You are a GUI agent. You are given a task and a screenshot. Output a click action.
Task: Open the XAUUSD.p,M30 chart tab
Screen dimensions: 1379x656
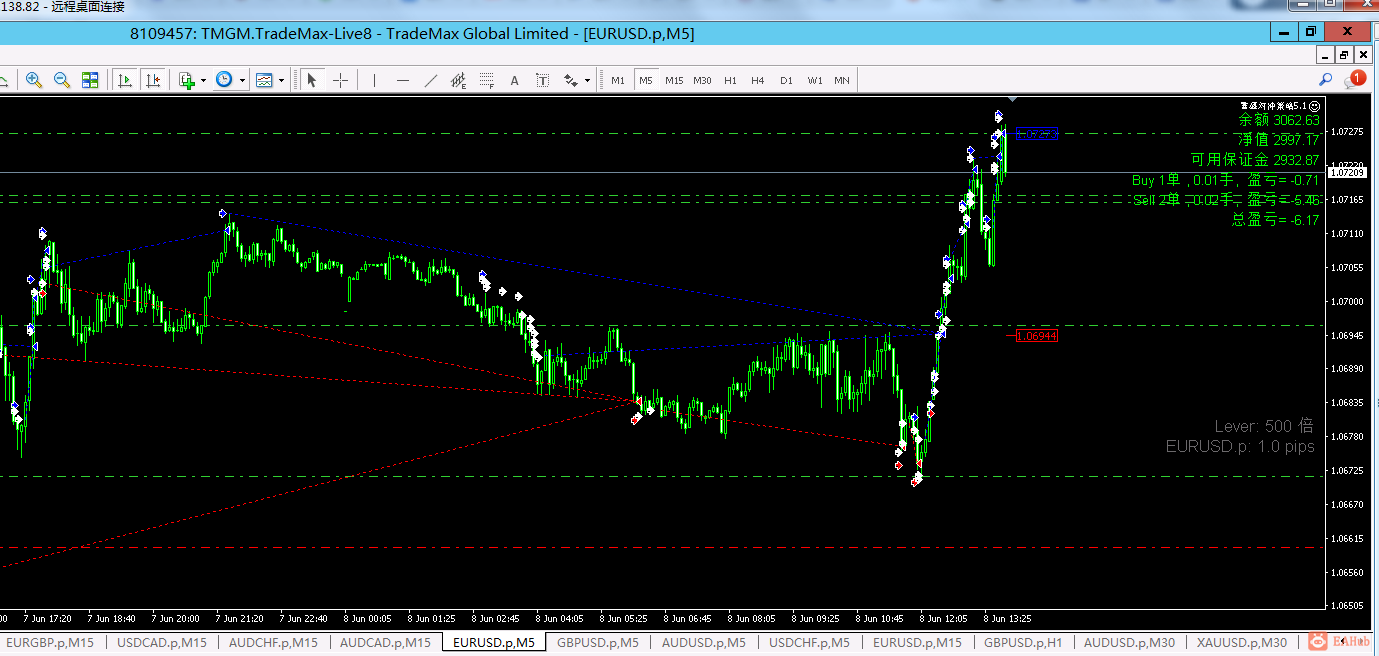coord(1241,642)
